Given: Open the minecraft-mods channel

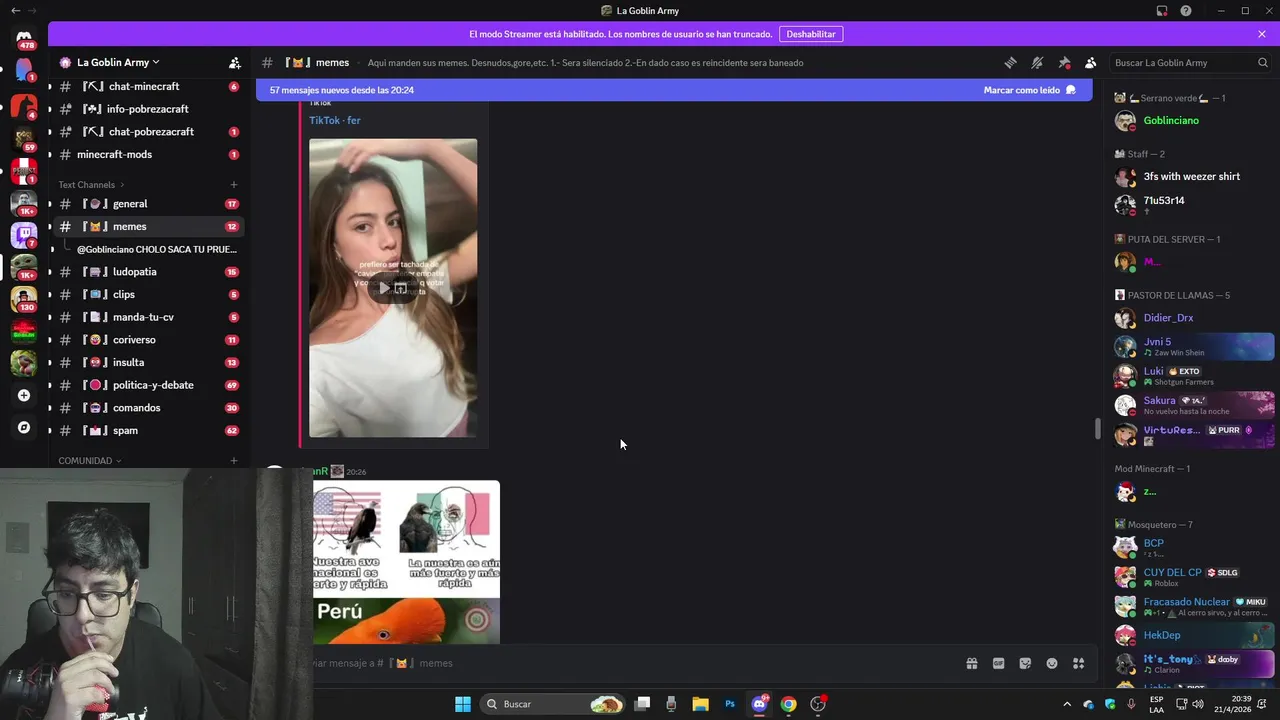Looking at the screenshot, I should 148,155.
